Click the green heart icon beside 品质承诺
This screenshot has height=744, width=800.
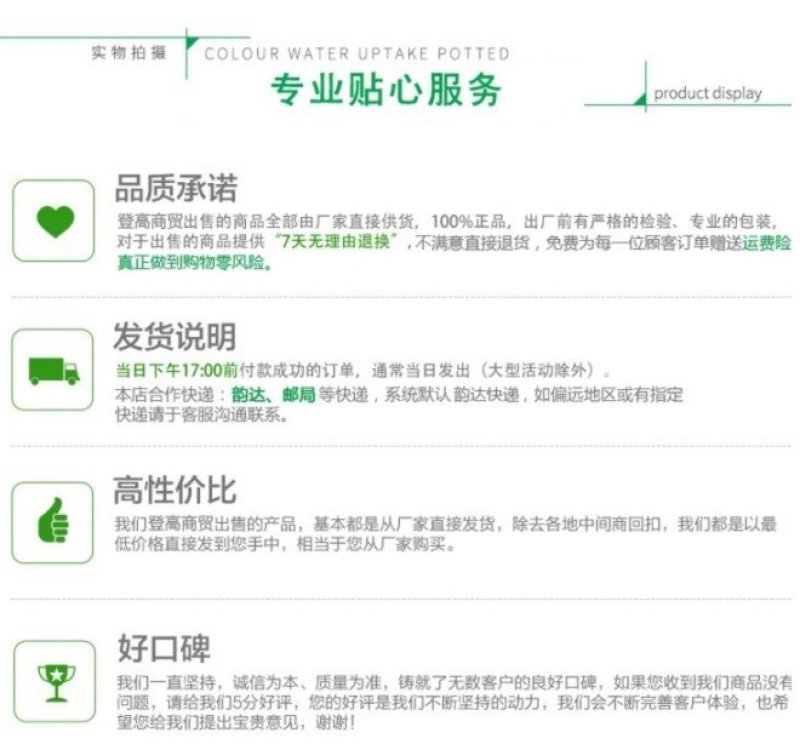(55, 221)
